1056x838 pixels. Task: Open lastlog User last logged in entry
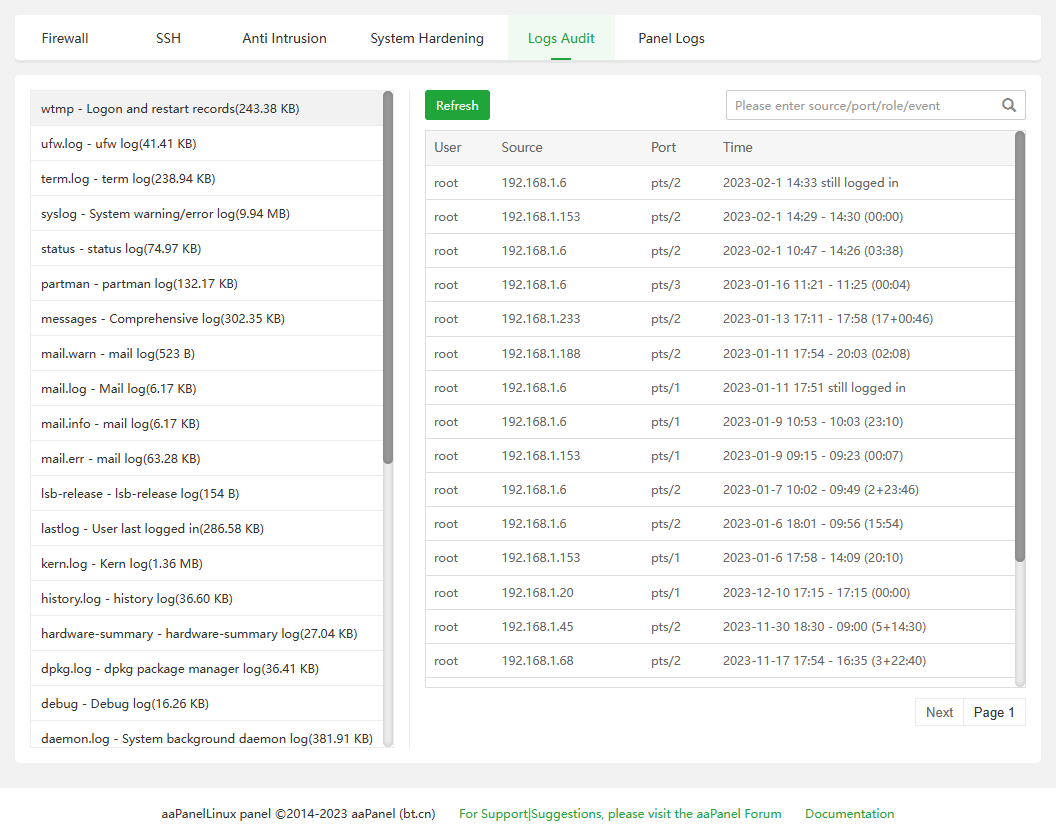pyautogui.click(x=152, y=528)
